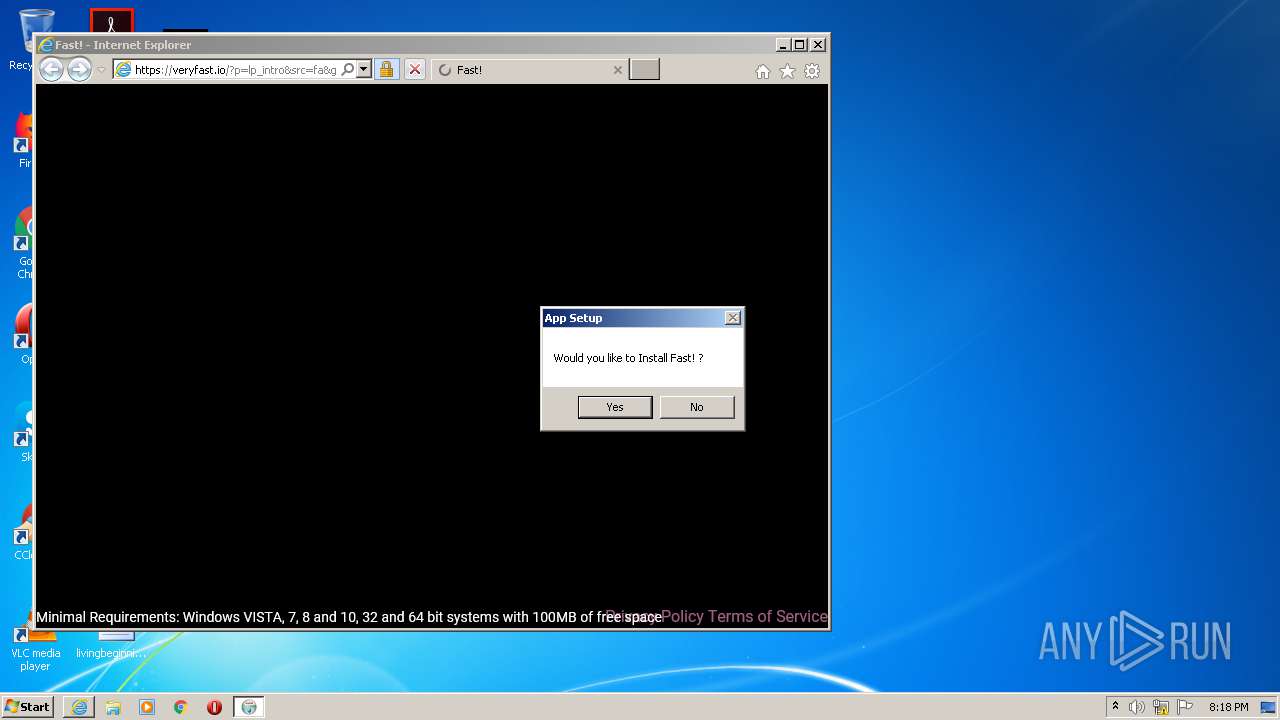Go forward in Internet Explorer

pyautogui.click(x=79, y=70)
